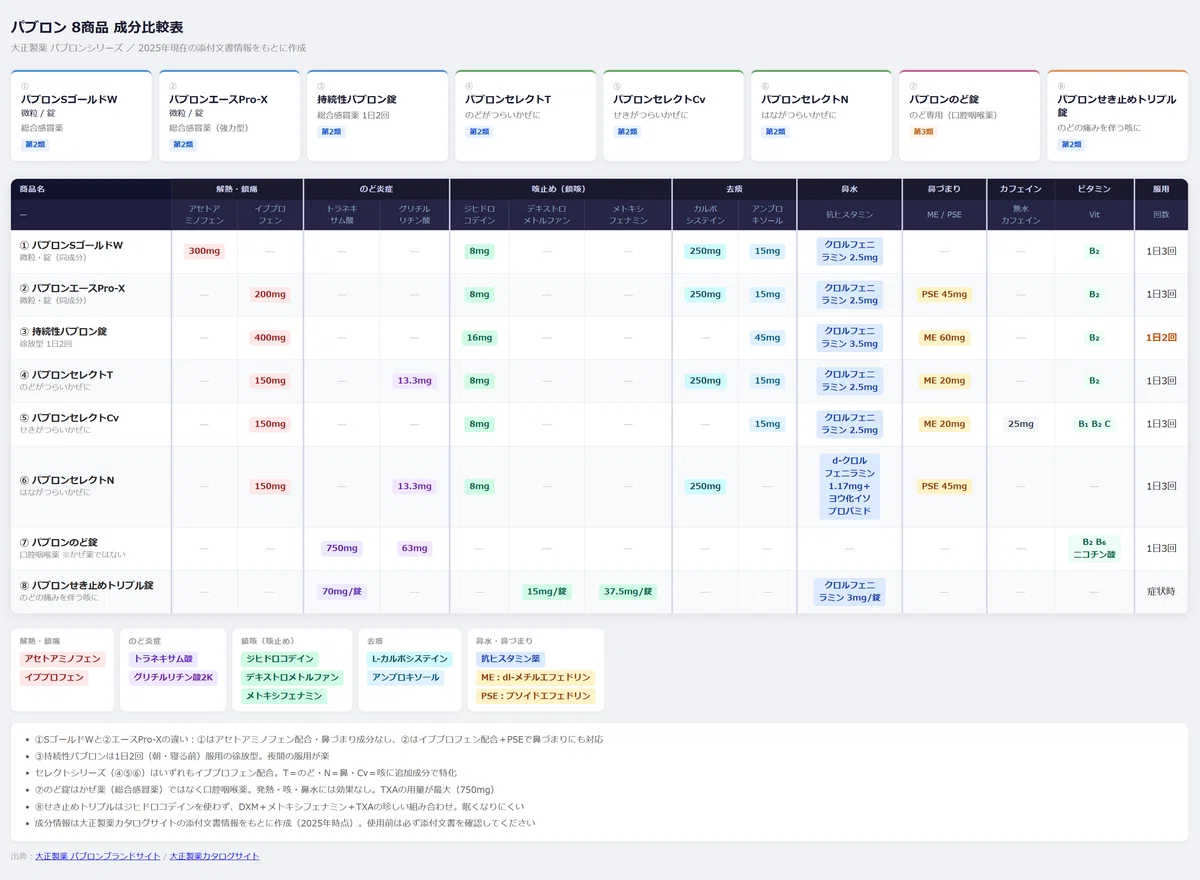Click the 1日2回 dosage cell
Screen dimensions: 1200x880
pyautogui.click(x=1161, y=337)
